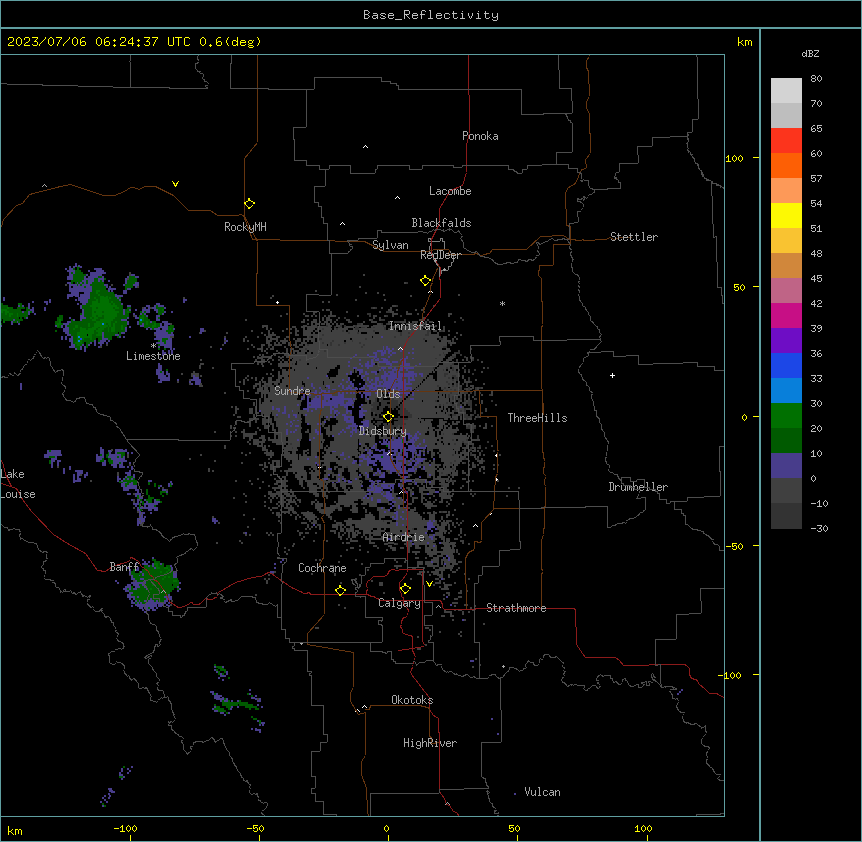This screenshot has width=862, height=842.
Task: Click the 2023/07/06 06:24:37 UTC timestamp
Action: coord(99,42)
